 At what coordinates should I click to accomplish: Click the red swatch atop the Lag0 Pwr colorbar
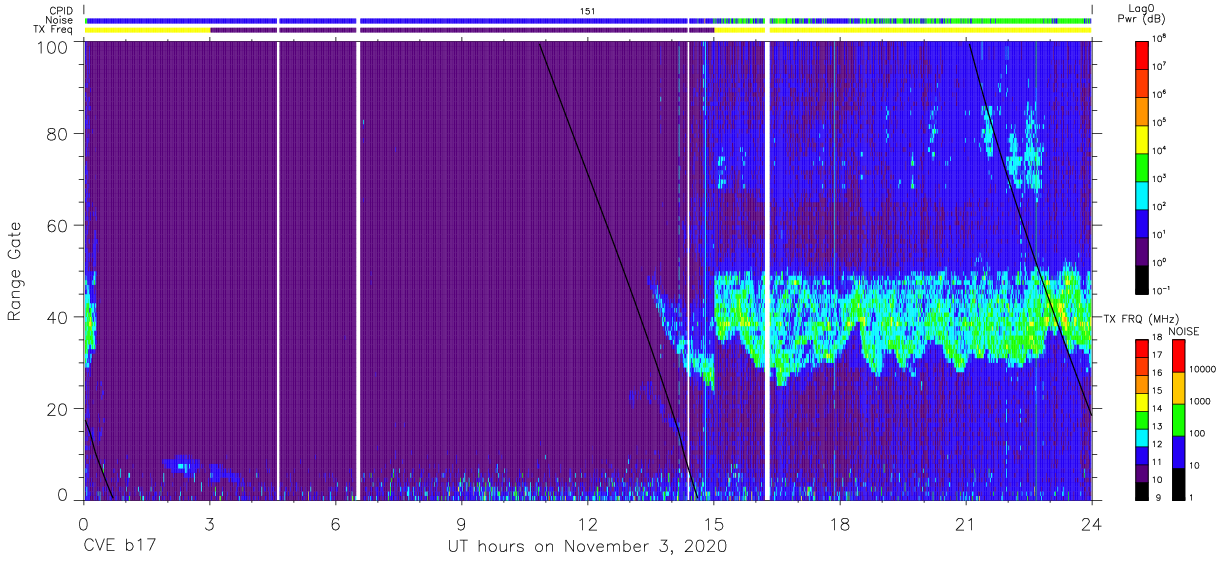click(x=1144, y=53)
